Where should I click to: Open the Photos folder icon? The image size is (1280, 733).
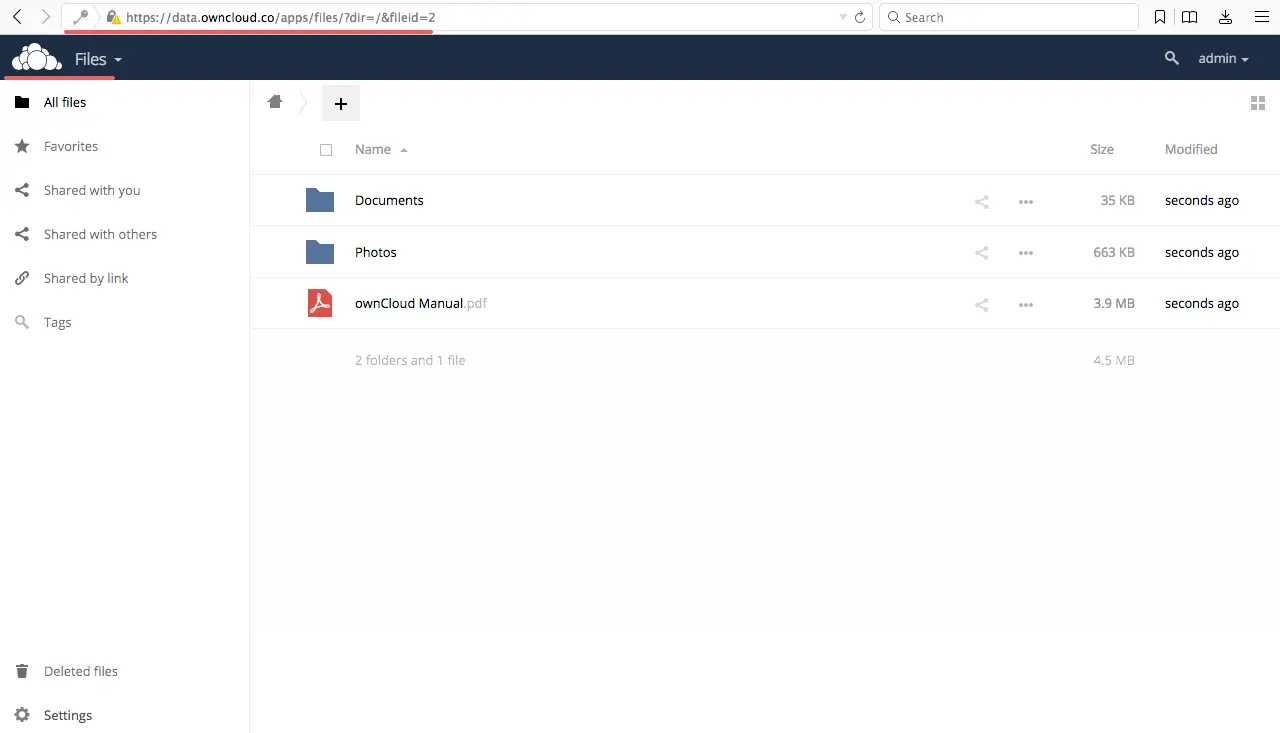tap(320, 252)
